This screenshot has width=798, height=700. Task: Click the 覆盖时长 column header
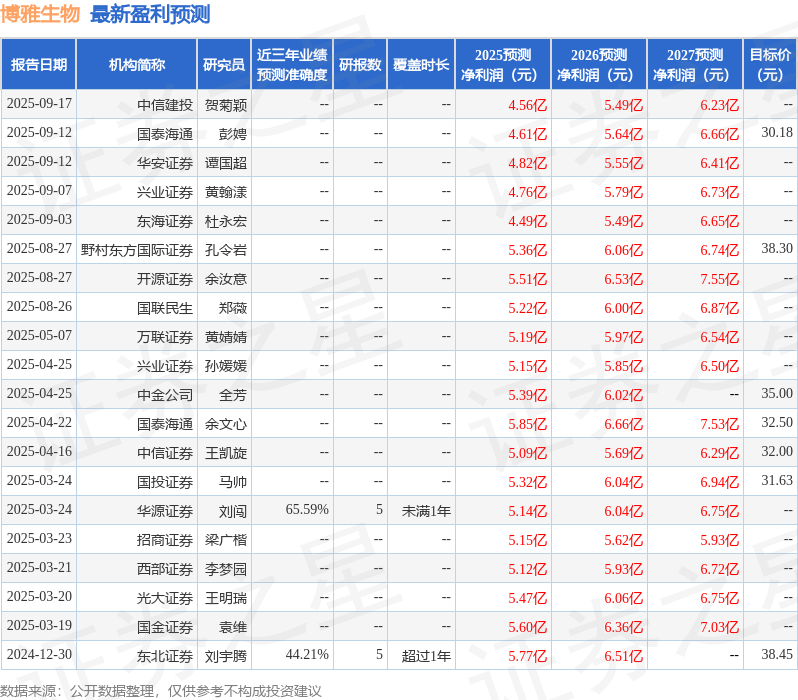coord(421,65)
